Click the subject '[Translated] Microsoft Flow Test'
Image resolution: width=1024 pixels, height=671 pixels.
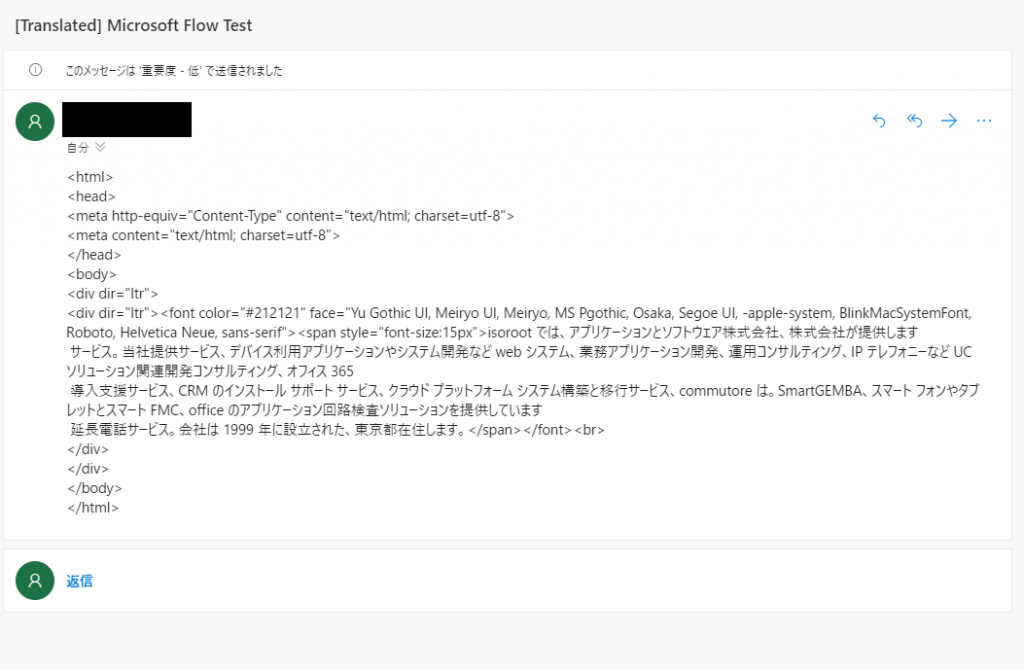133,25
